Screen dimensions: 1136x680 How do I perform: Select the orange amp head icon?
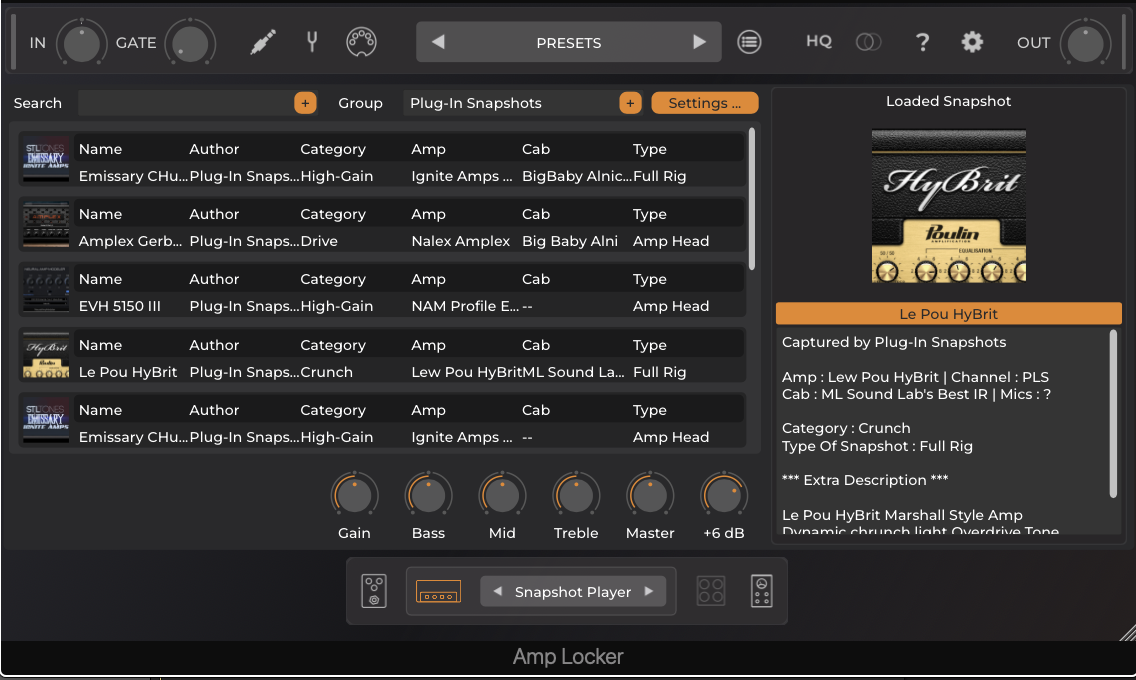tap(438, 592)
